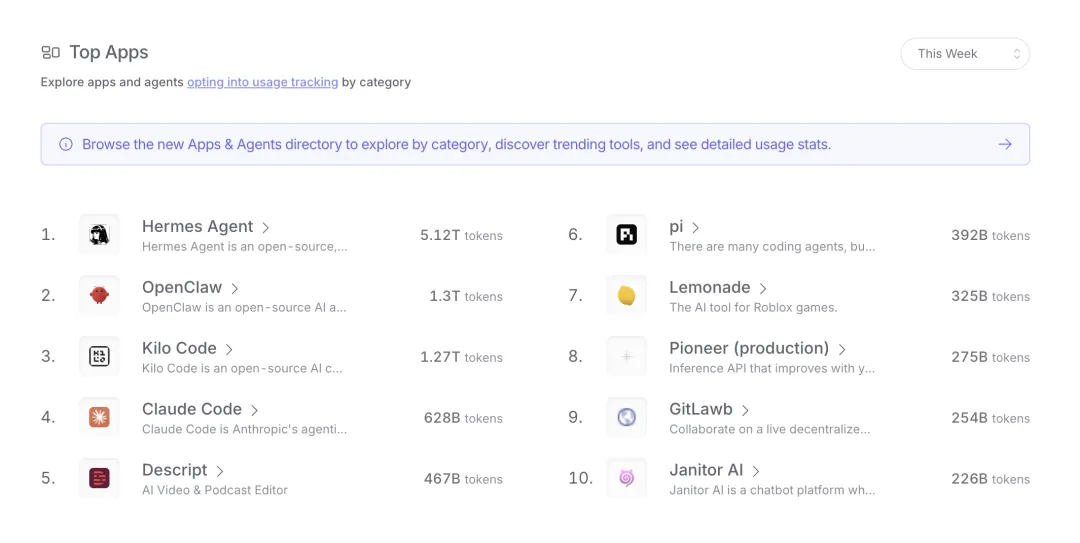Click the Apps & Agents directory banner
1080x543 pixels.
point(535,144)
